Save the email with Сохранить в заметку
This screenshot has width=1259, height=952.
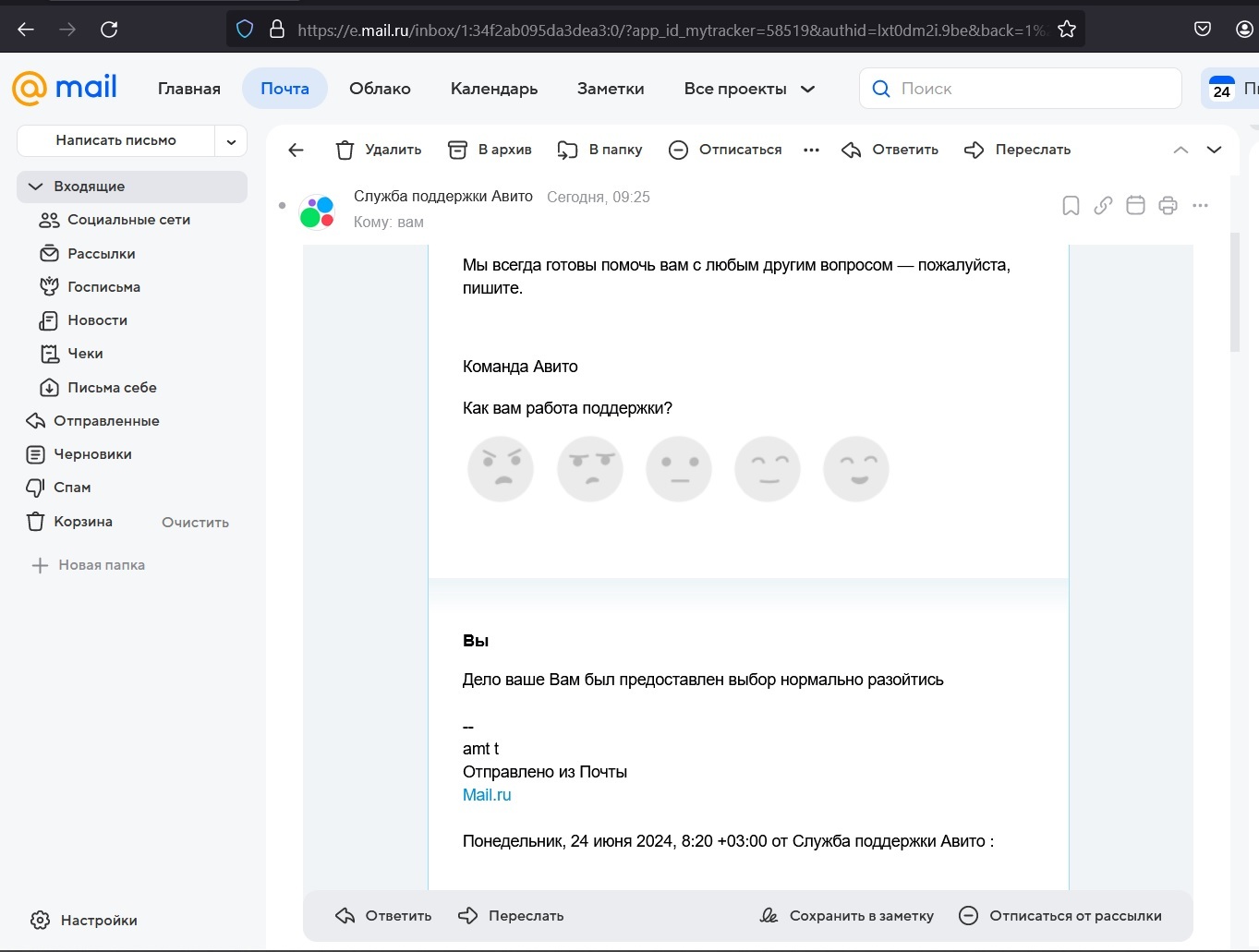[846, 916]
